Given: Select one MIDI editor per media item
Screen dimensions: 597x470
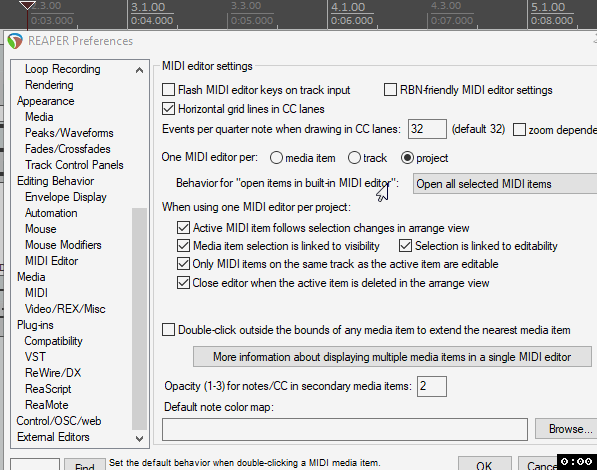Looking at the screenshot, I should tap(276, 158).
